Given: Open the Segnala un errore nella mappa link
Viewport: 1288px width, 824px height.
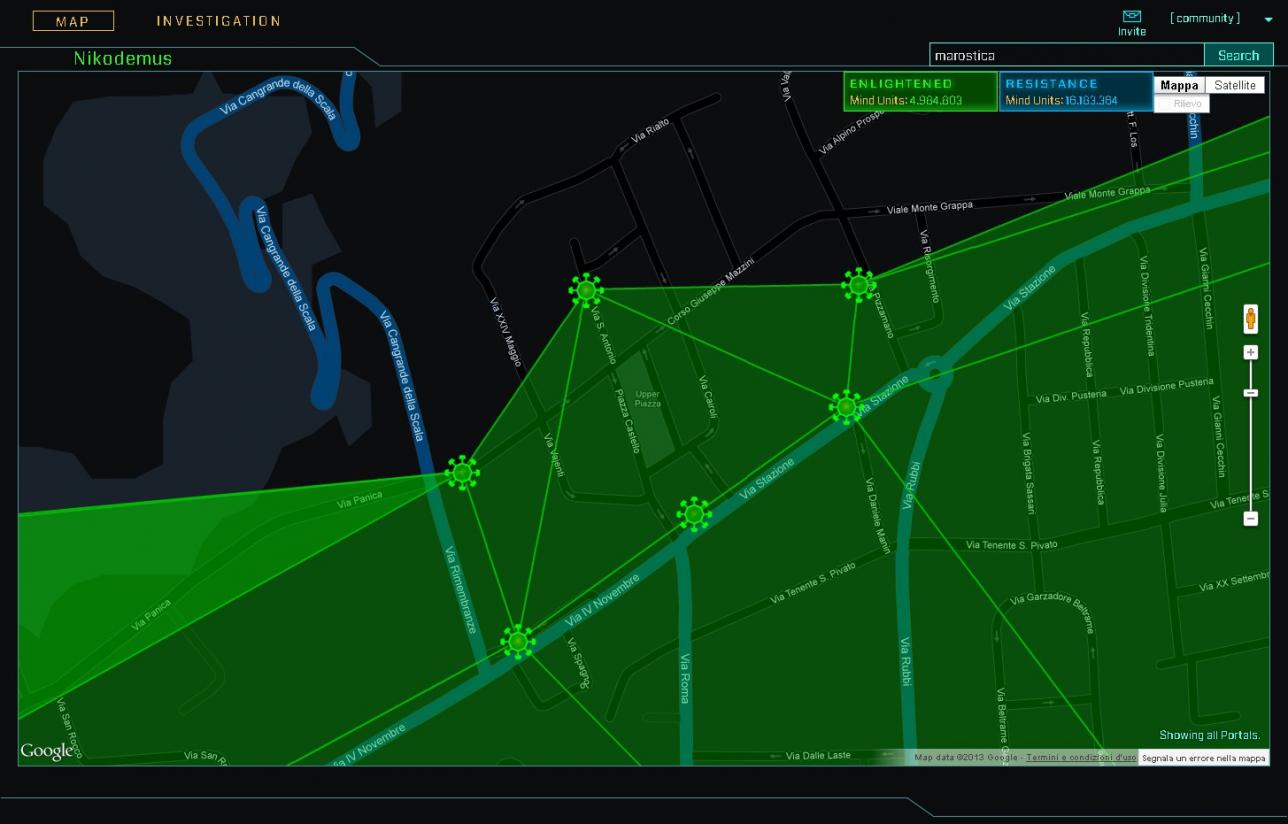Looking at the screenshot, I should coord(1203,758).
